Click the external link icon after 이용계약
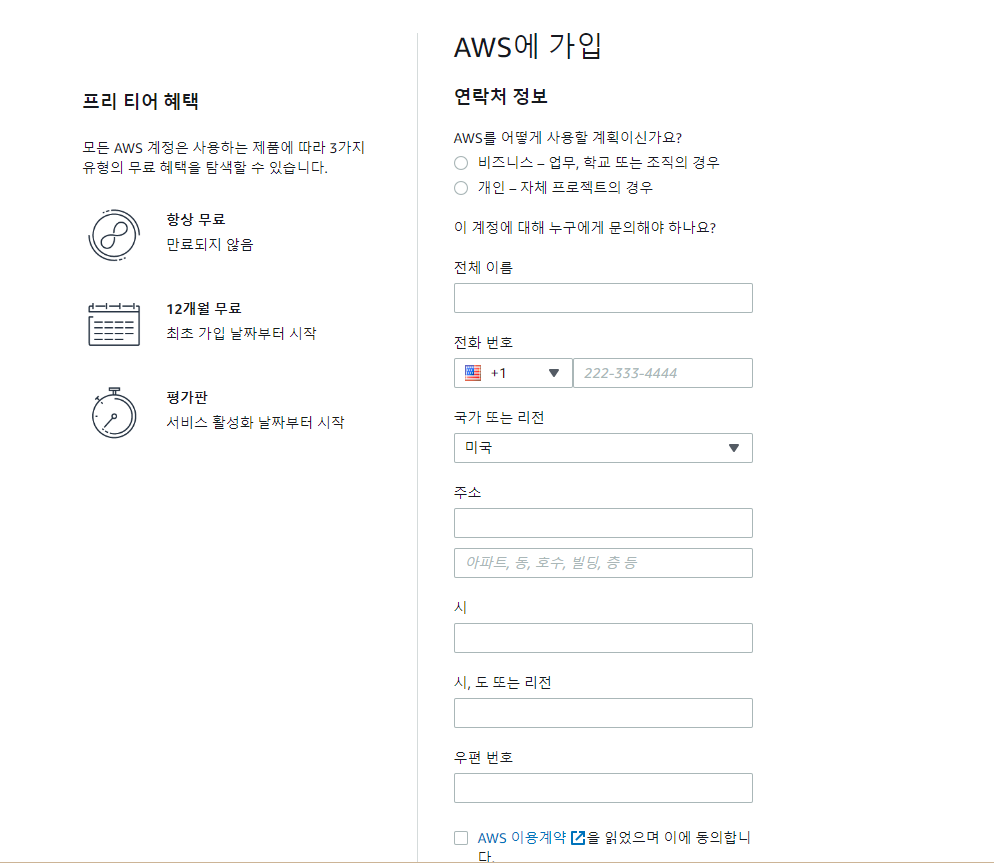This screenshot has height=863, width=994. coord(578,838)
